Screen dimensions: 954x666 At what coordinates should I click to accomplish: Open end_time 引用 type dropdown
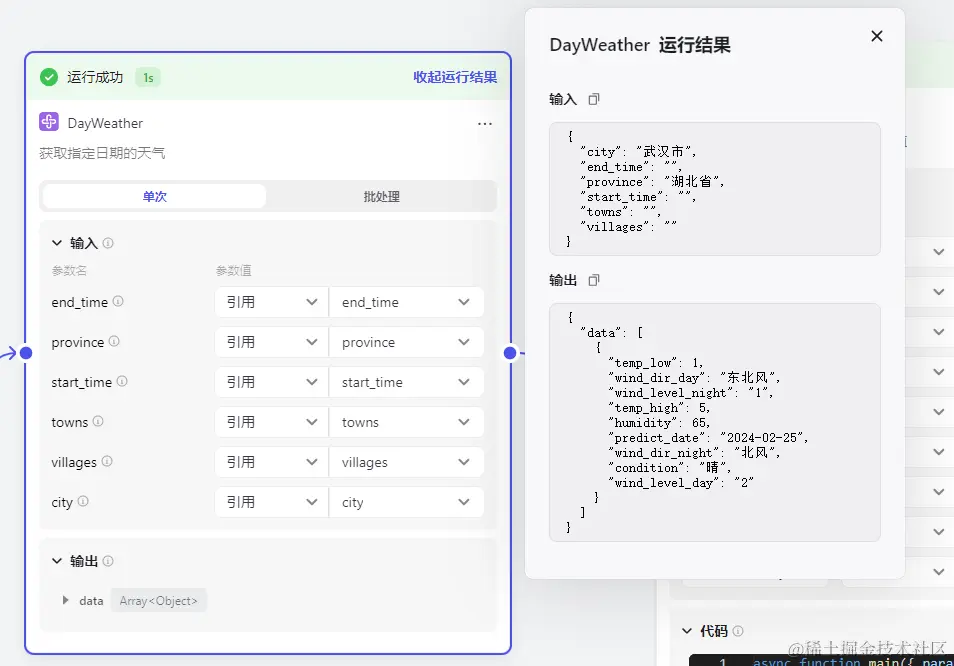(x=271, y=302)
